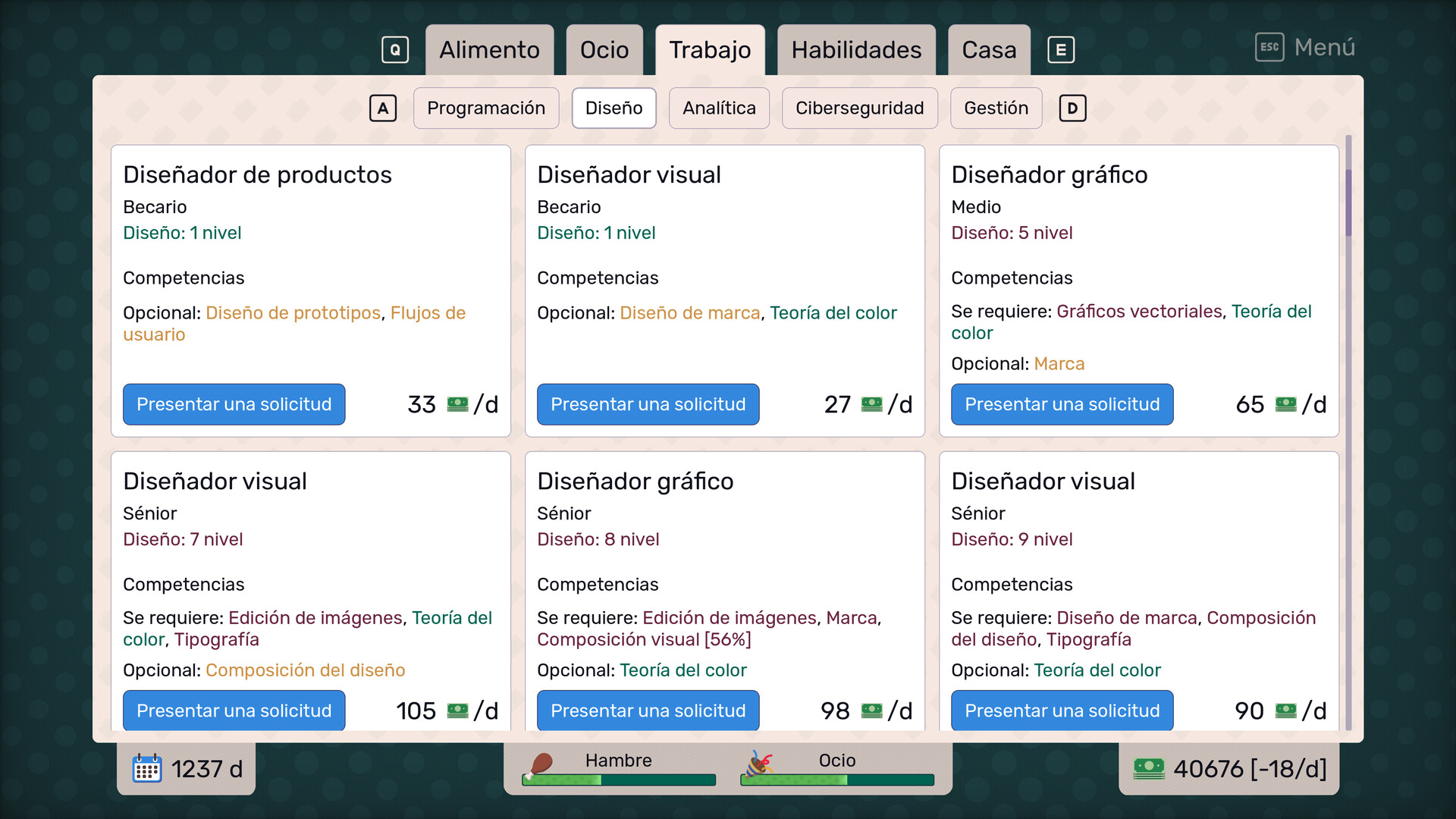Click the Hambre progress bar
Image resolution: width=1456 pixels, height=819 pixels.
pos(619,780)
